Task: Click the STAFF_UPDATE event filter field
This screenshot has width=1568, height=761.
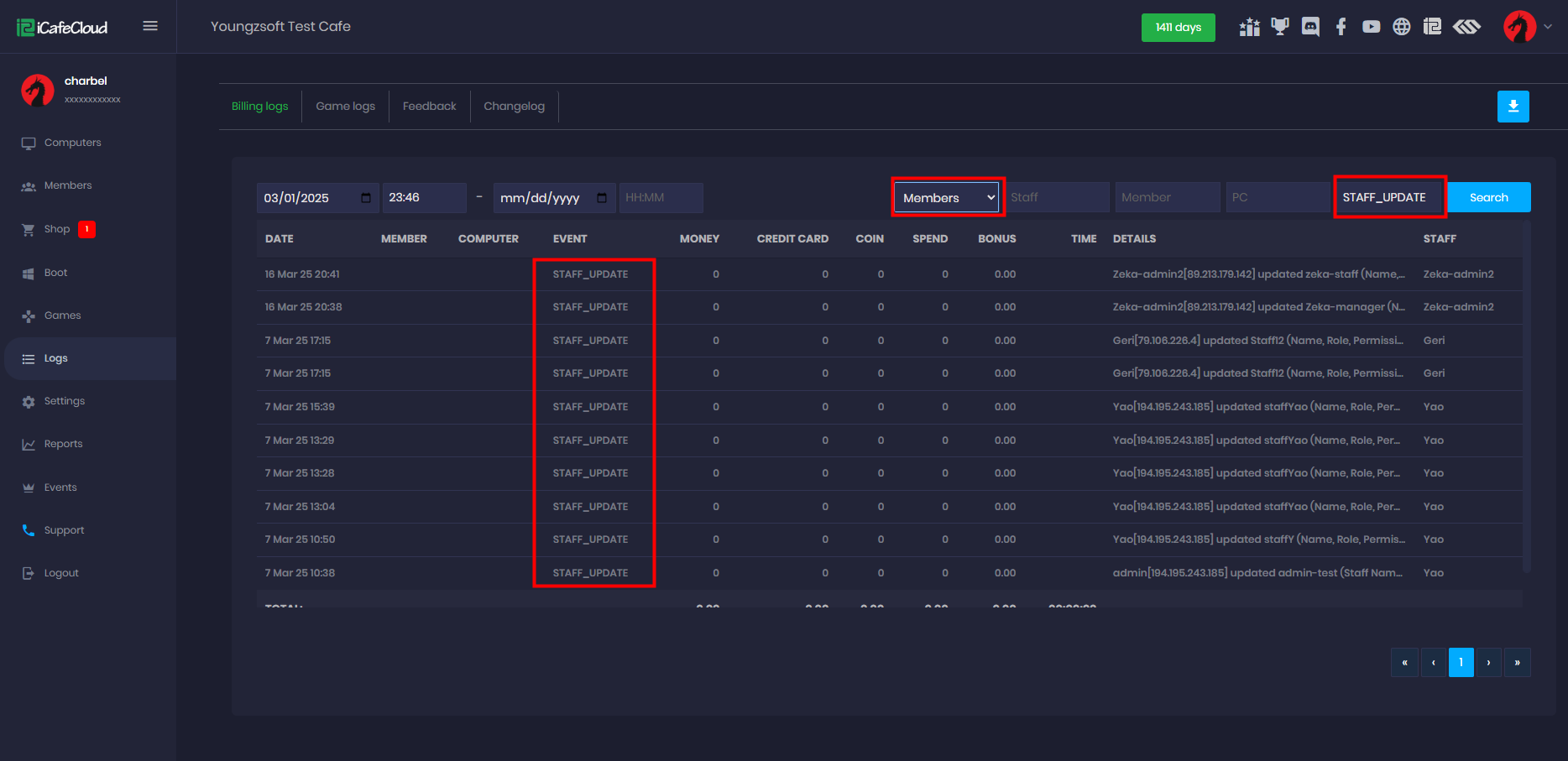Action: click(1388, 198)
